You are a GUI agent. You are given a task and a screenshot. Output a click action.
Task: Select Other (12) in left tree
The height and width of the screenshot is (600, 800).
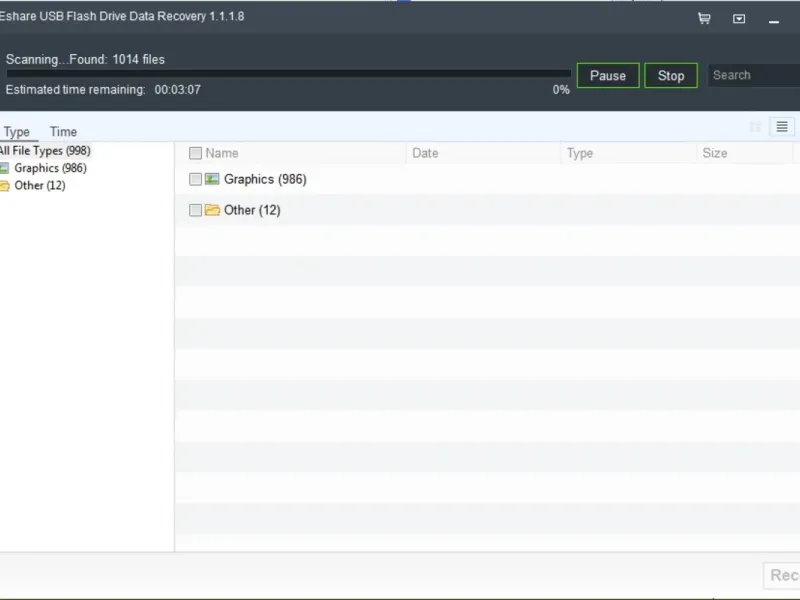40,185
